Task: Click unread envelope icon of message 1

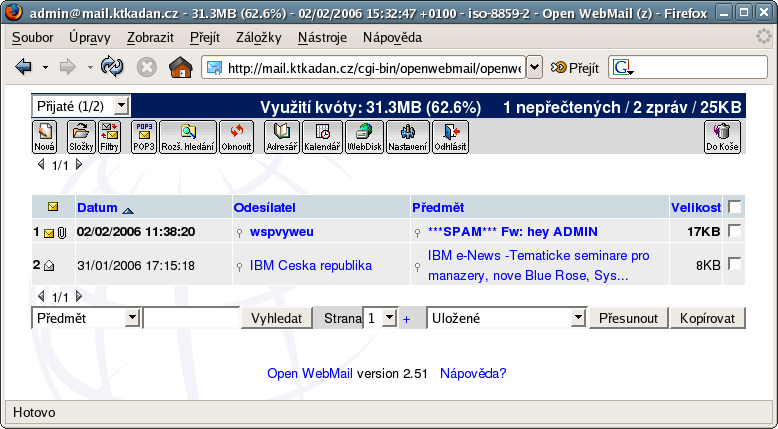Action: tap(49, 233)
